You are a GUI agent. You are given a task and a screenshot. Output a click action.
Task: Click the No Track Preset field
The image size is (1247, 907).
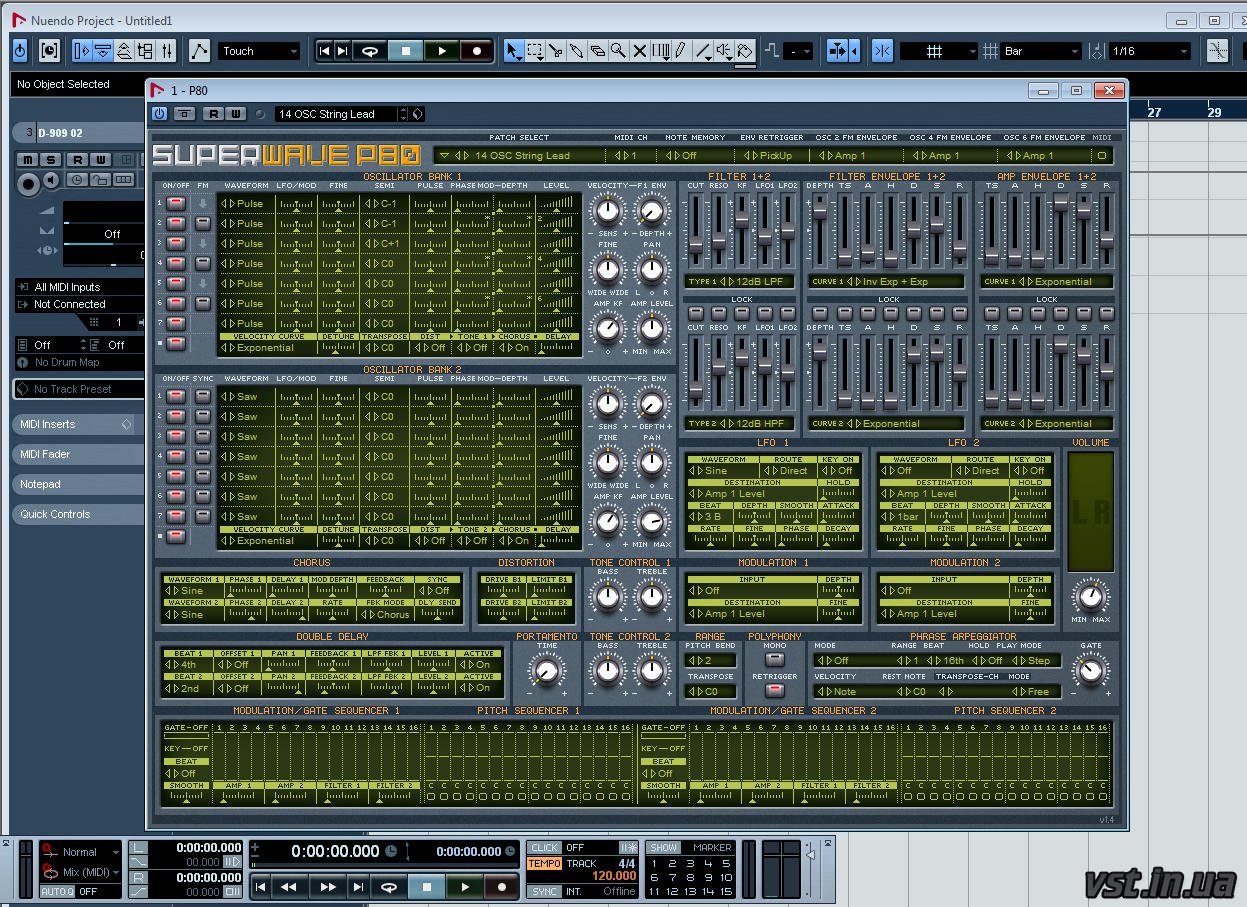tap(78, 389)
